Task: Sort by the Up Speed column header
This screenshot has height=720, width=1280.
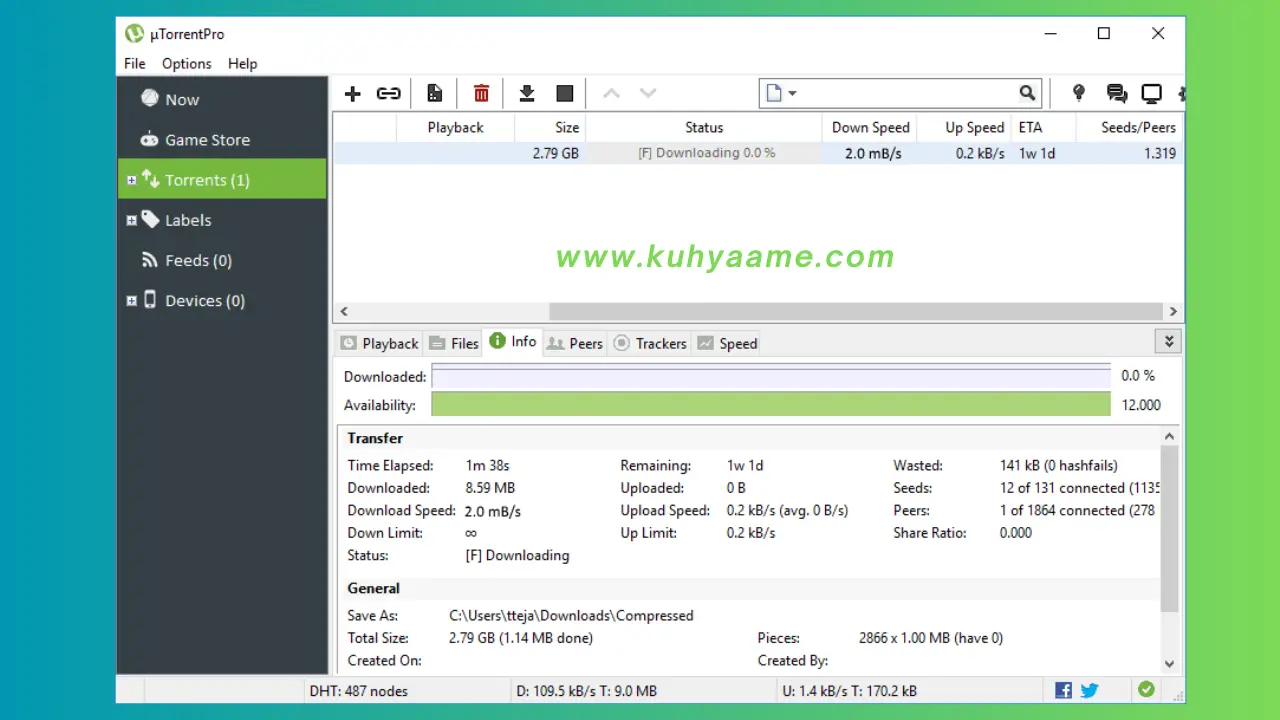Action: pos(964,127)
